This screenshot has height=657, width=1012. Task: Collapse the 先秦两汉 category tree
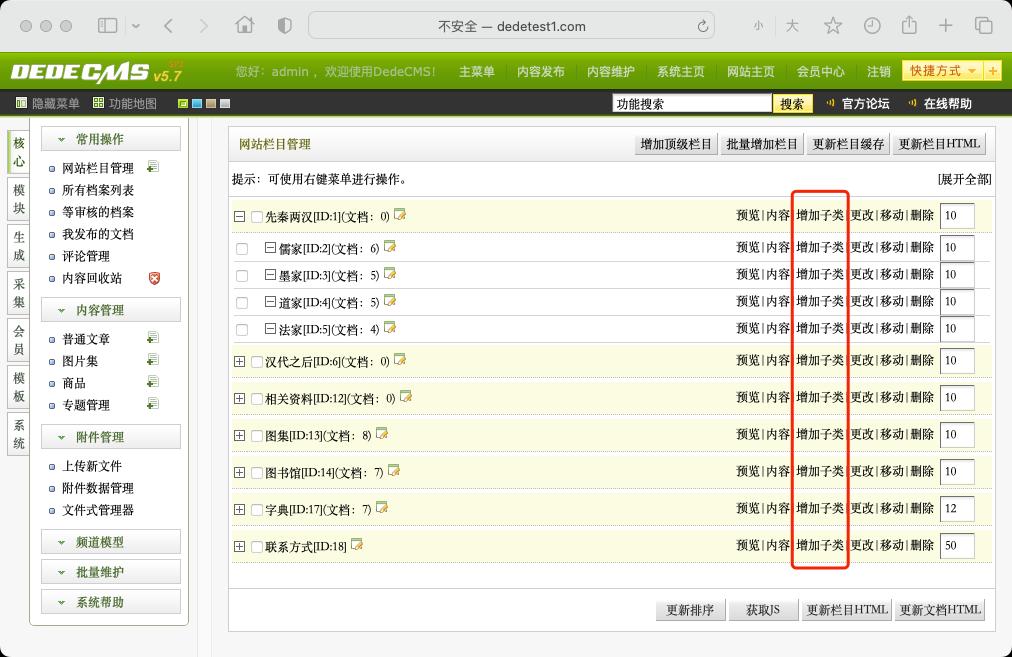pyautogui.click(x=239, y=217)
